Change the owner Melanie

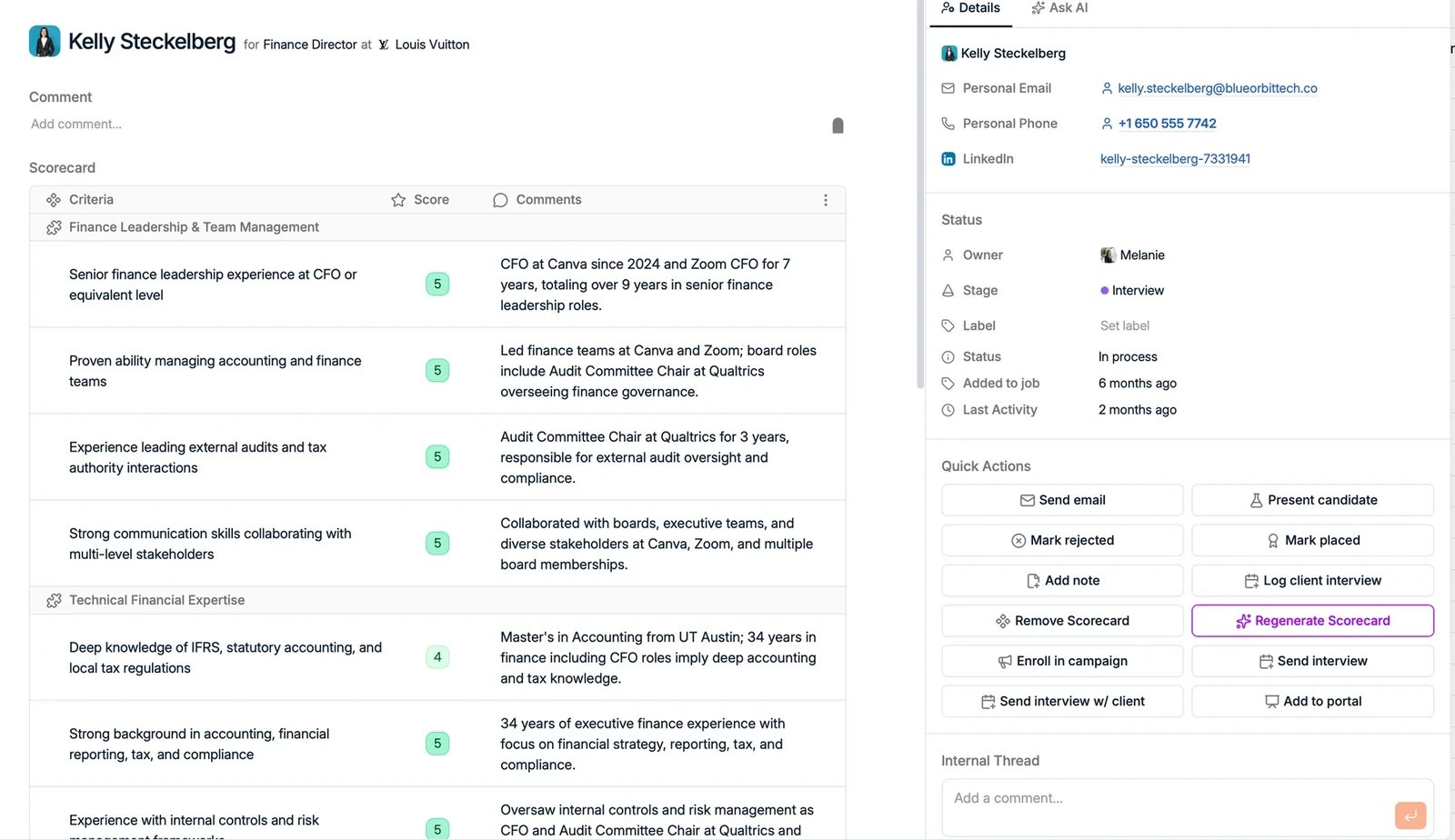[1133, 255]
